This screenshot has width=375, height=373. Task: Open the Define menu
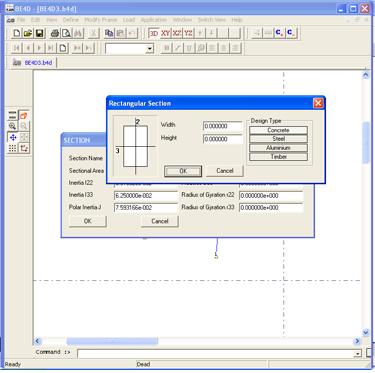coord(71,20)
